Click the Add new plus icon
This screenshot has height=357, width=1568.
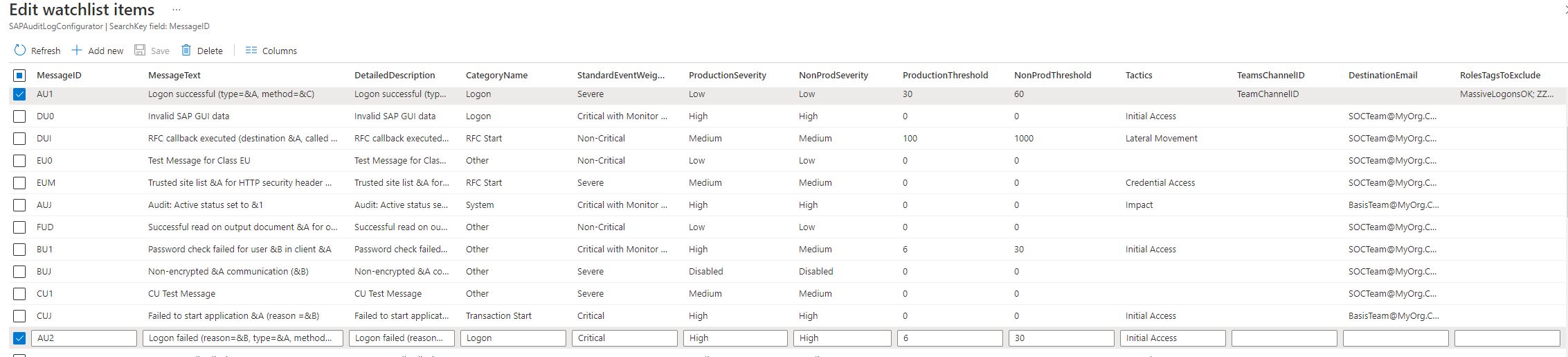pyautogui.click(x=77, y=51)
